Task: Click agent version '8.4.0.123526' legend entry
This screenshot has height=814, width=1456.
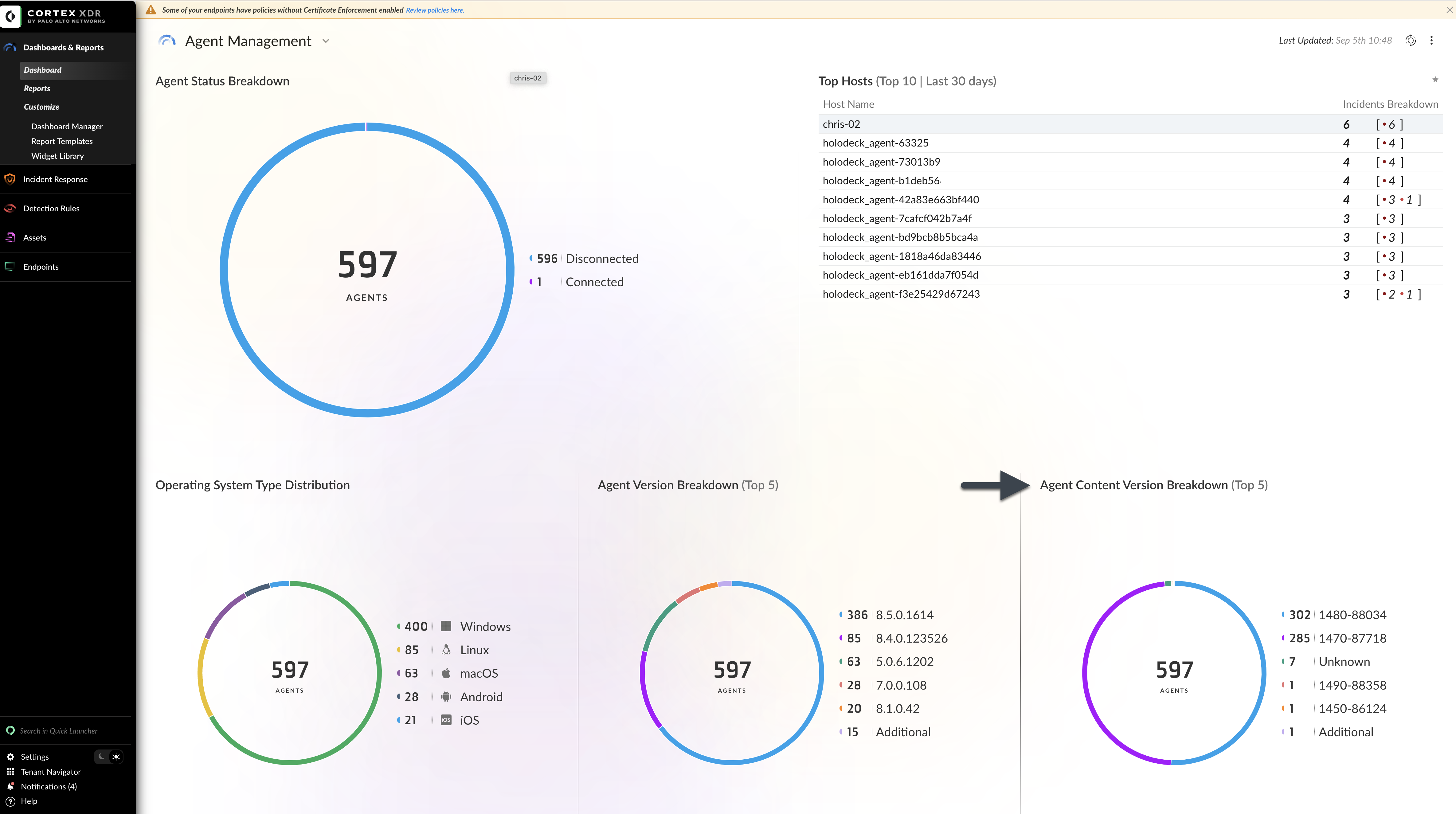Action: 912,638
